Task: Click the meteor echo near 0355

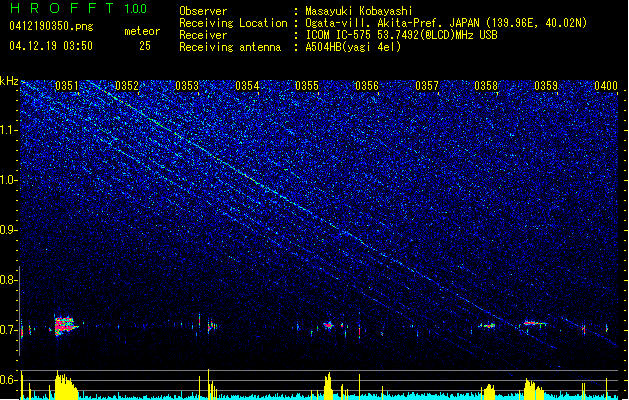Action: click(x=329, y=325)
